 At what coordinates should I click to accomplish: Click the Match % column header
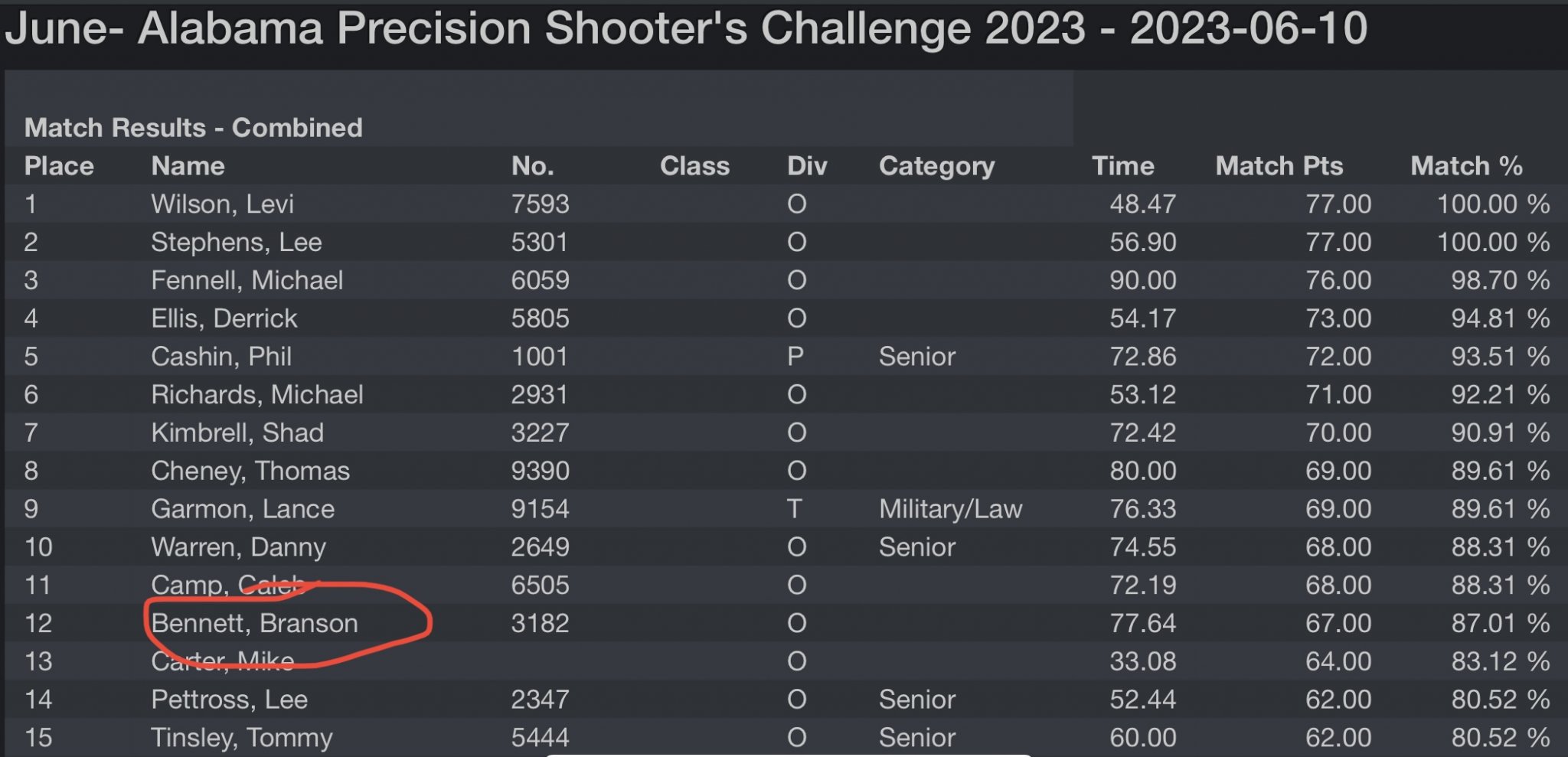pyautogui.click(x=1466, y=166)
